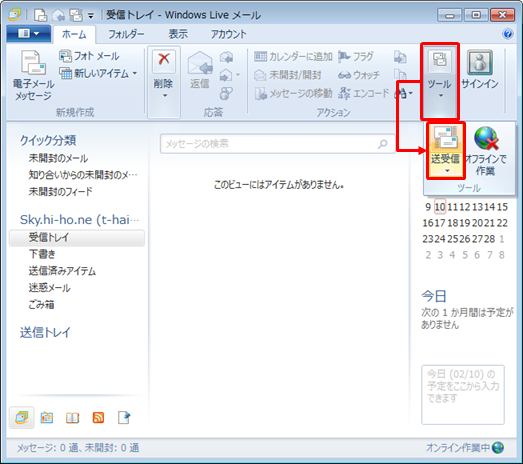Select day 15 in the calendar
Screen dimensions: 523x464
pos(502,207)
